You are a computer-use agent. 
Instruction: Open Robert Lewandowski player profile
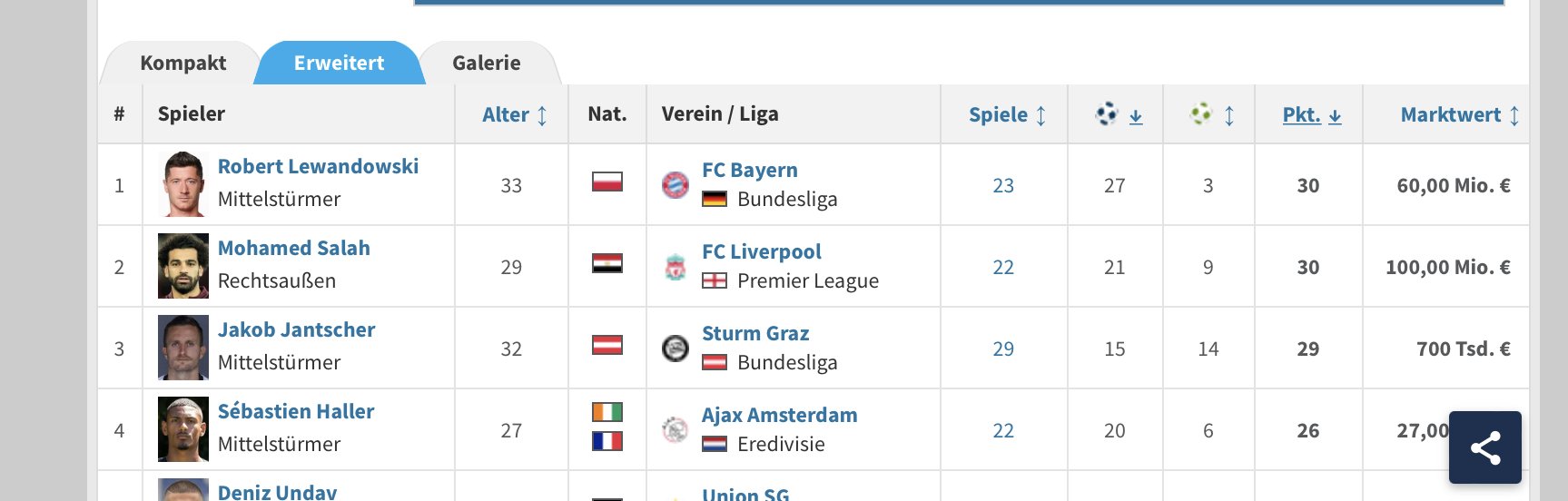(x=318, y=166)
